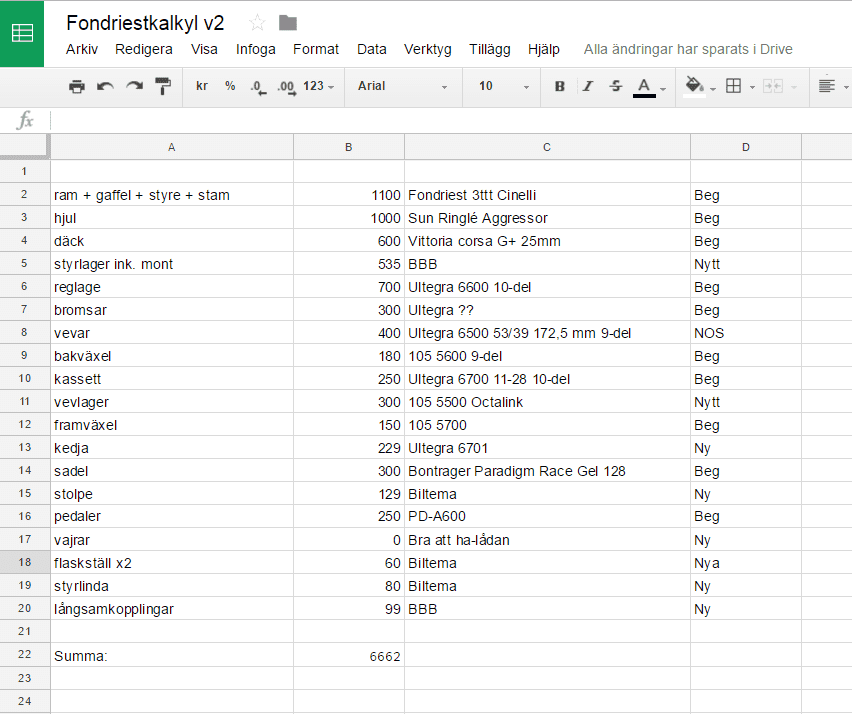
Task: Select cell 'flaskställ x2'
Action: tap(172, 563)
